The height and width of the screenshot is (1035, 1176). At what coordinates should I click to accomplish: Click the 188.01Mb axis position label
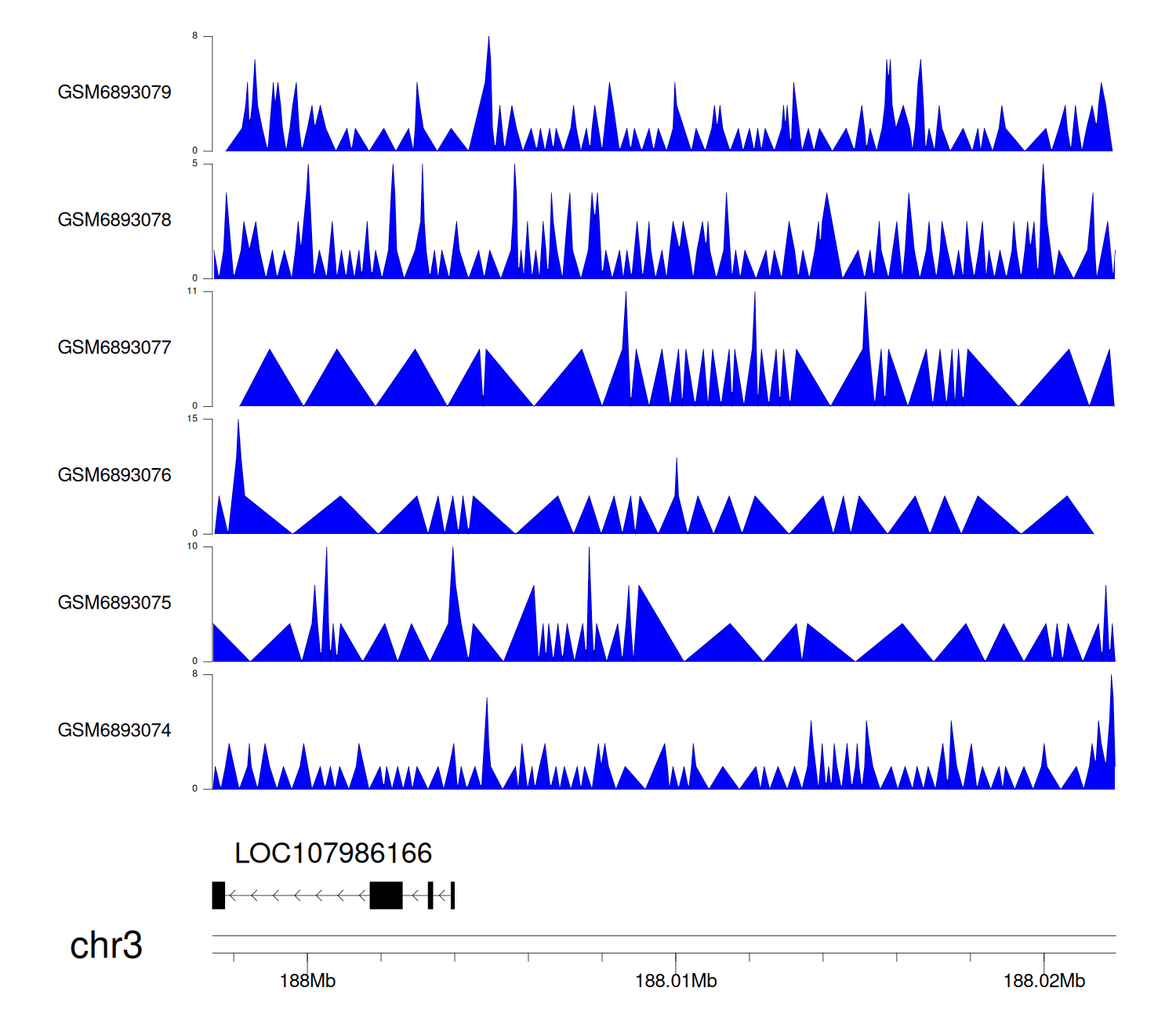[676, 981]
